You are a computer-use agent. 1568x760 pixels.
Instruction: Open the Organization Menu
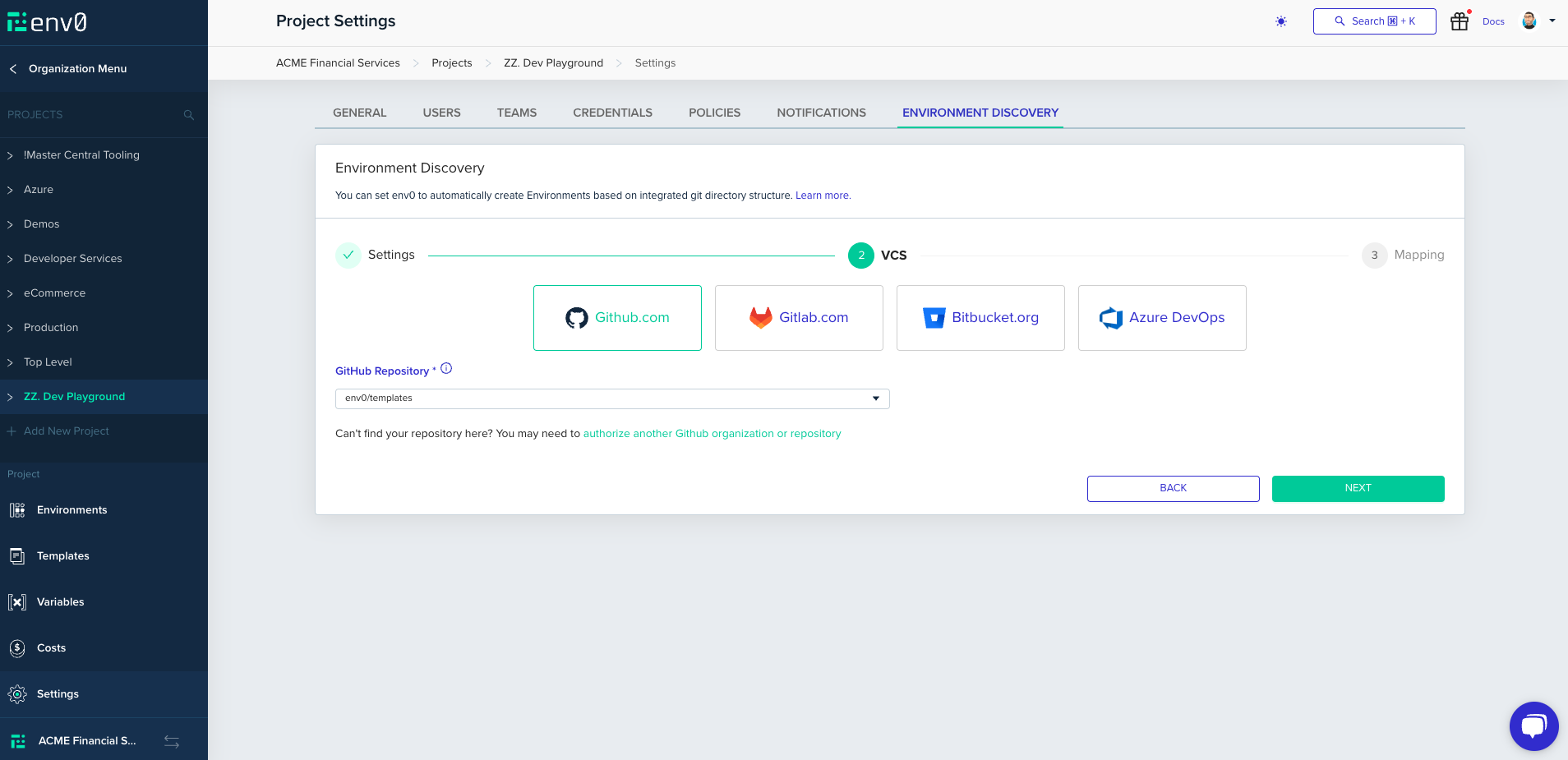pos(77,69)
